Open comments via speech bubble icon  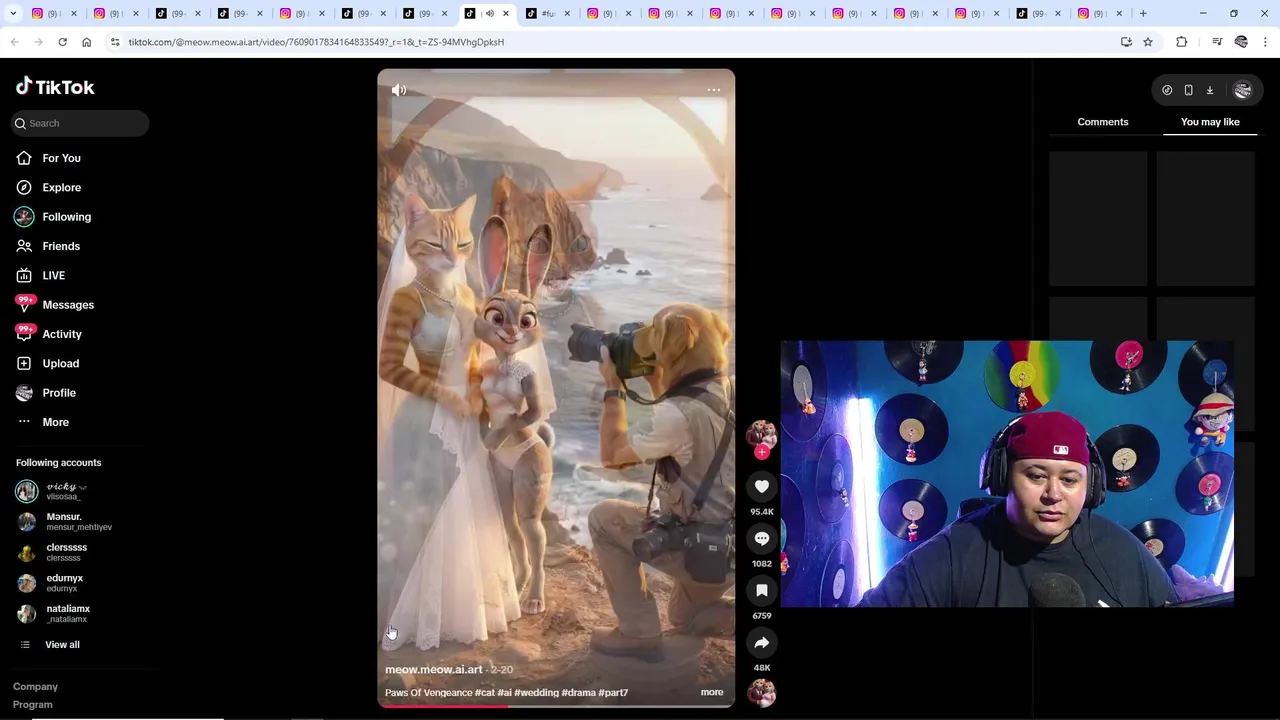pos(762,539)
